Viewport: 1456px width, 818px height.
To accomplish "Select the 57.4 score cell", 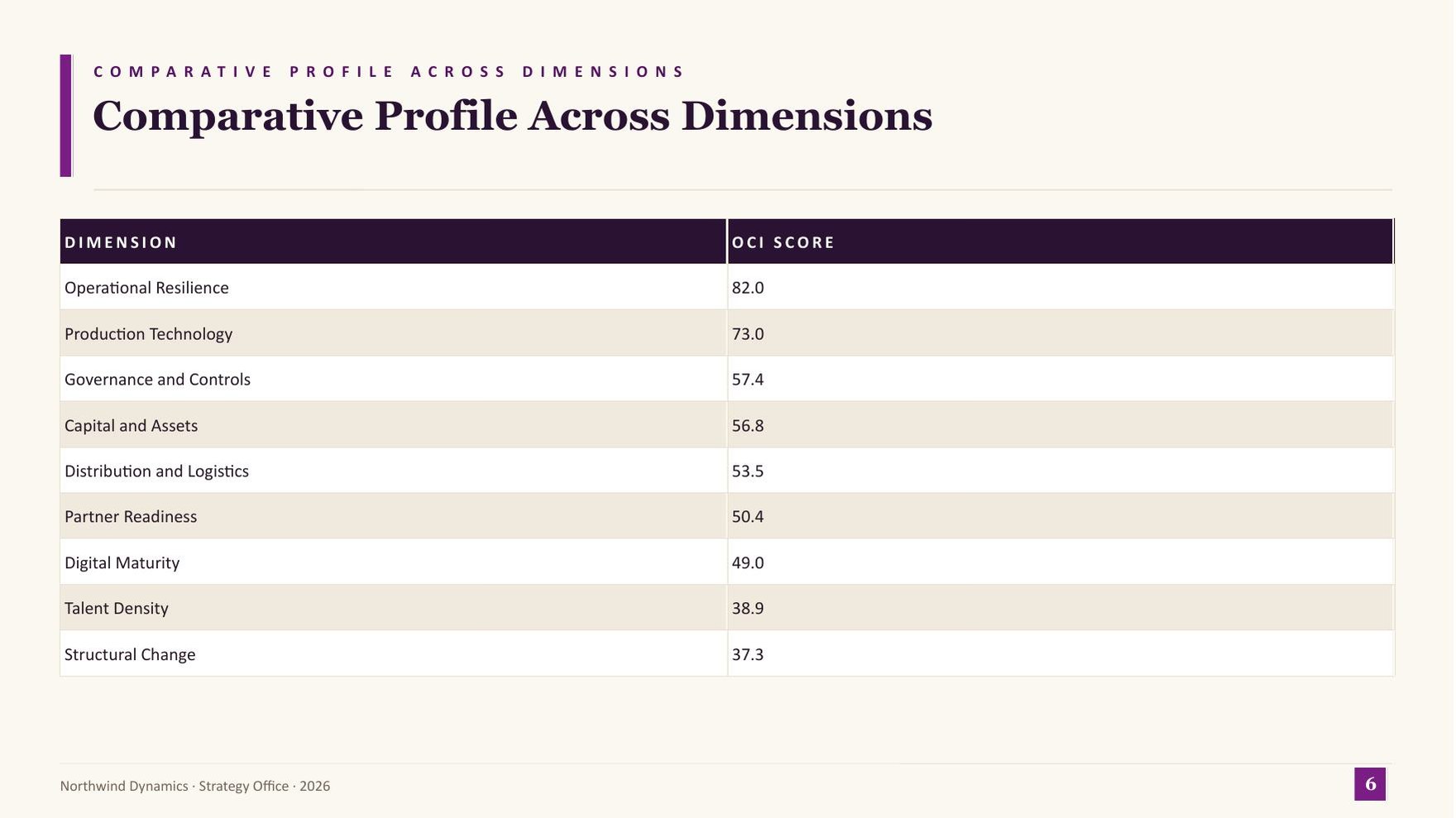I will coord(1061,379).
